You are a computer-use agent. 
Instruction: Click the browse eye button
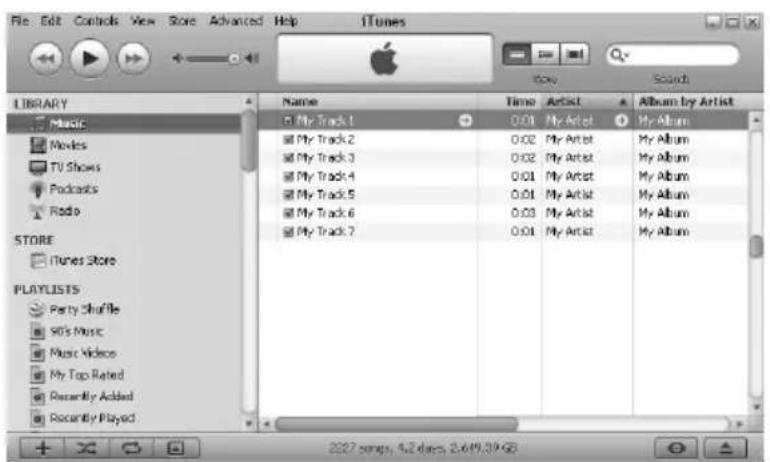tap(676, 448)
